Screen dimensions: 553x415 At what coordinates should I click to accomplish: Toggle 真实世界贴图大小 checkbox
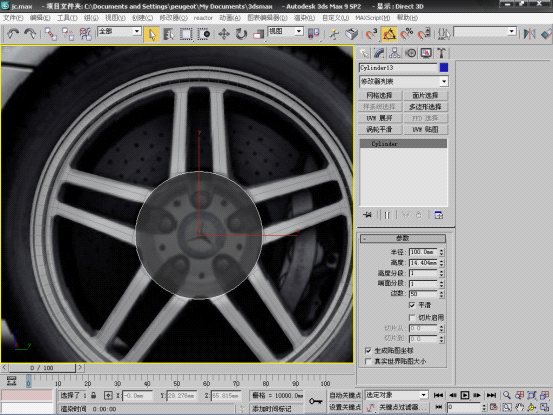[368, 361]
